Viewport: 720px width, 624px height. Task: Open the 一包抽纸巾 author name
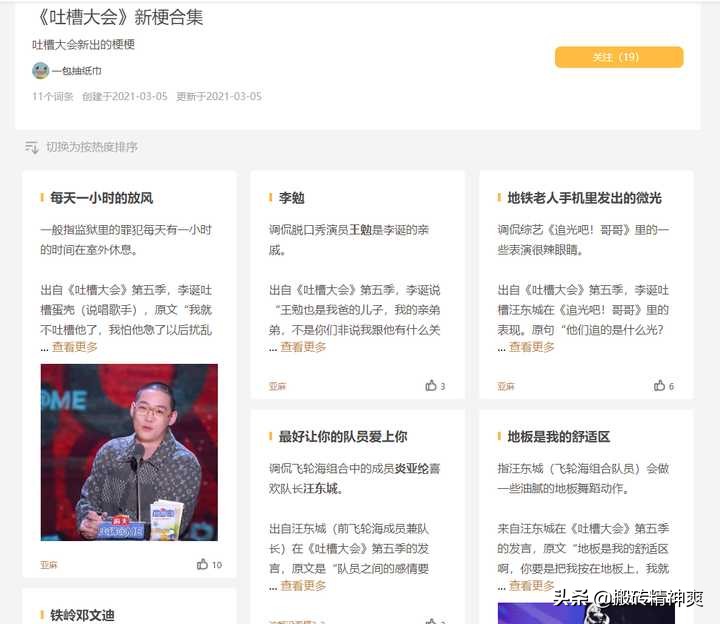click(x=77, y=71)
